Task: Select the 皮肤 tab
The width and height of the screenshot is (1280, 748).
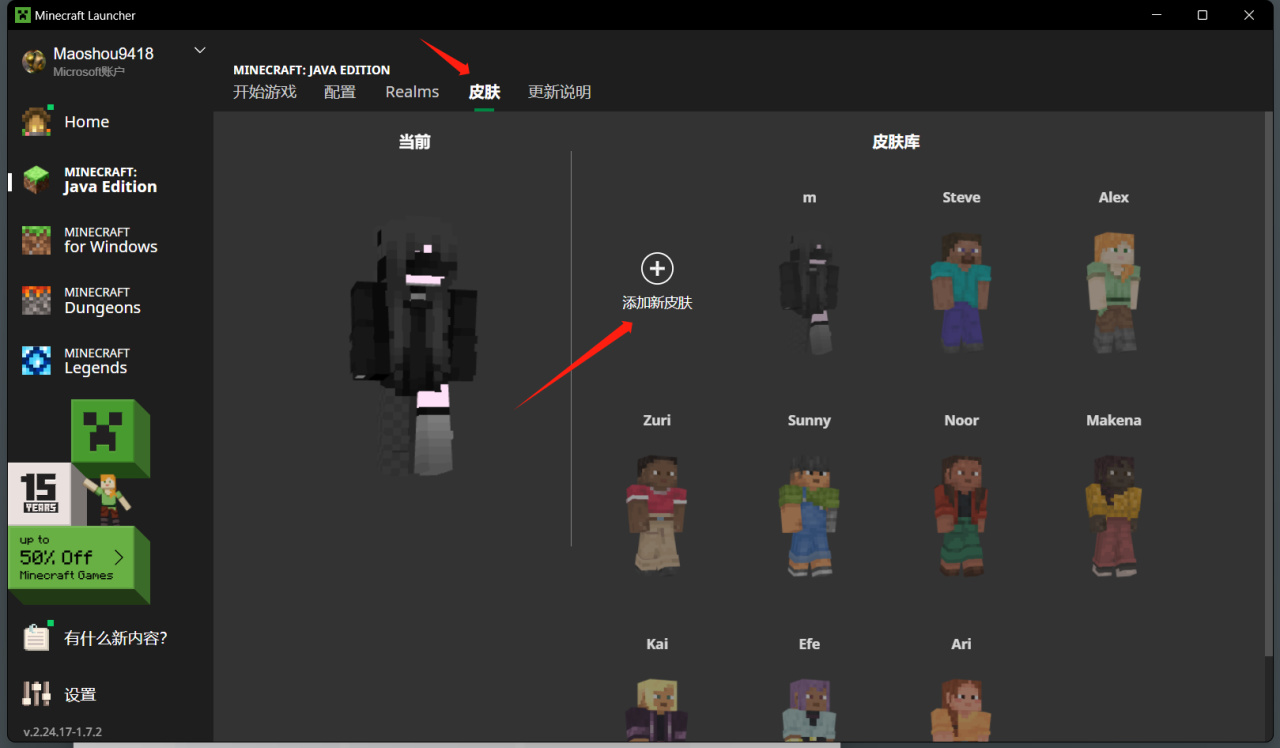Action: 484,92
